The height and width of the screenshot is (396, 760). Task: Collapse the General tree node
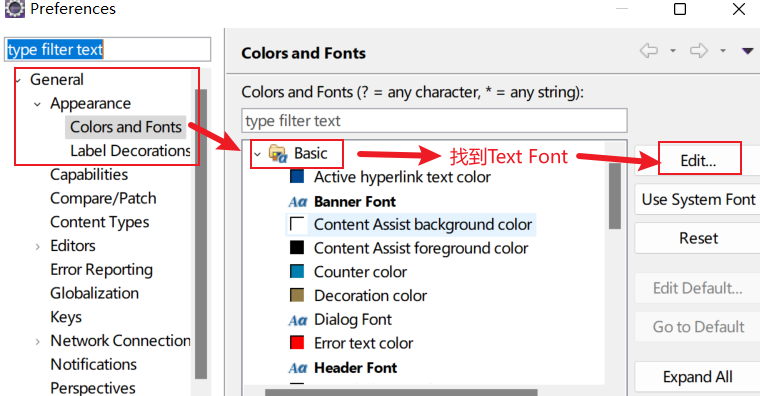(18, 80)
